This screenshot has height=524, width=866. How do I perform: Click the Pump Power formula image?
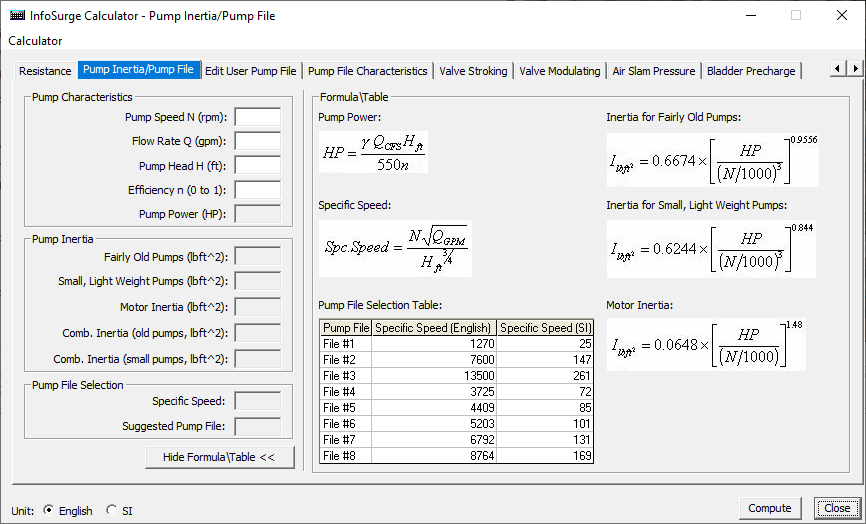(373, 152)
